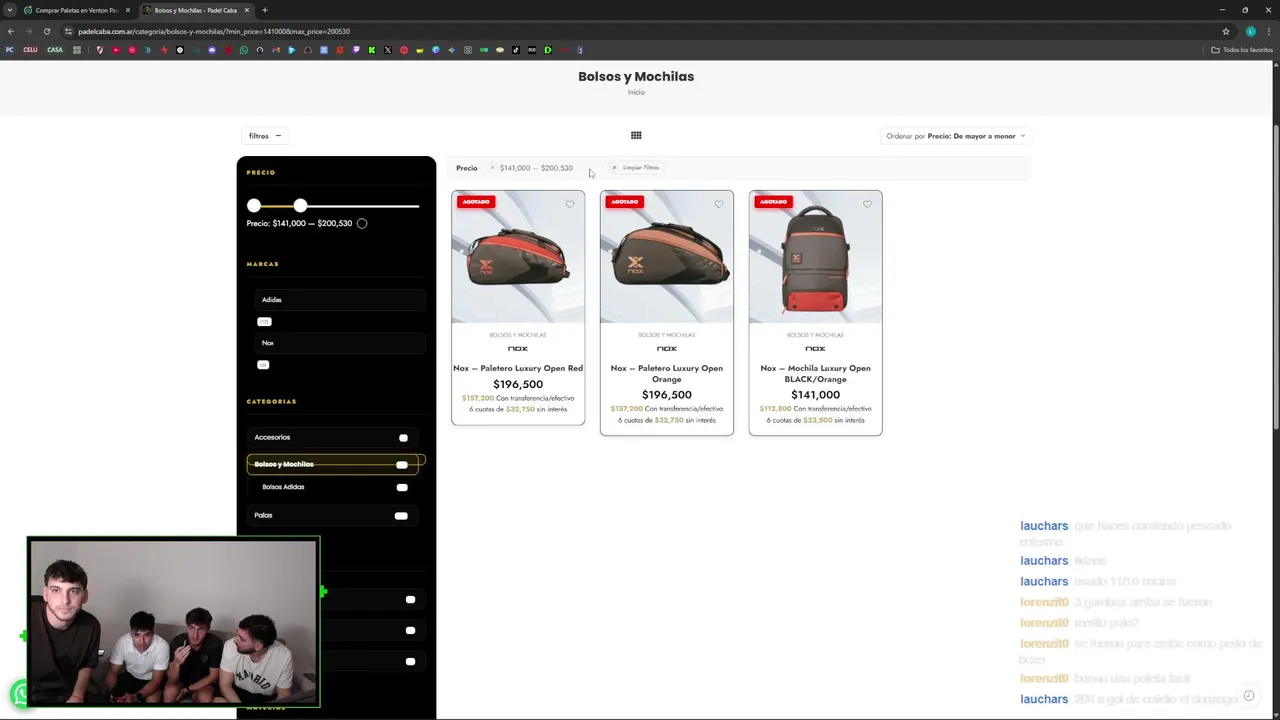The width and height of the screenshot is (1280, 720).
Task: Go back to the previous page
Action: pos(10,31)
